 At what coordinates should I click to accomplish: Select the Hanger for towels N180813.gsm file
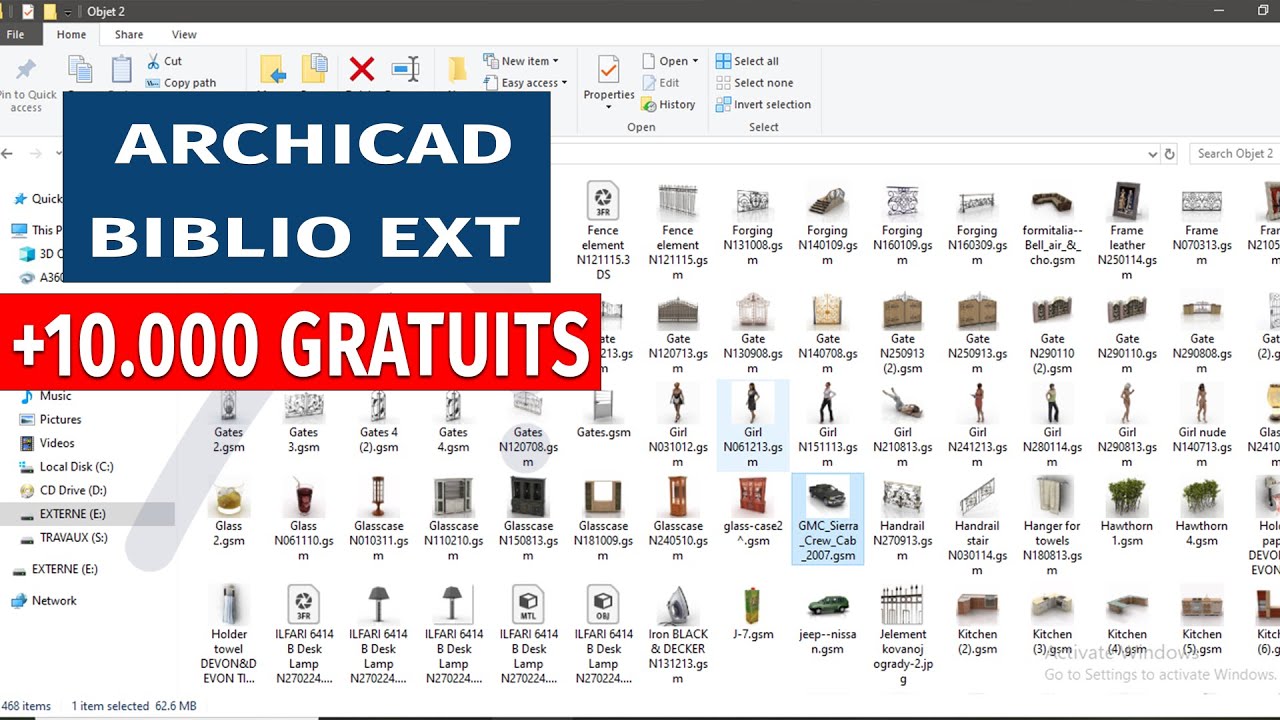(x=1052, y=526)
